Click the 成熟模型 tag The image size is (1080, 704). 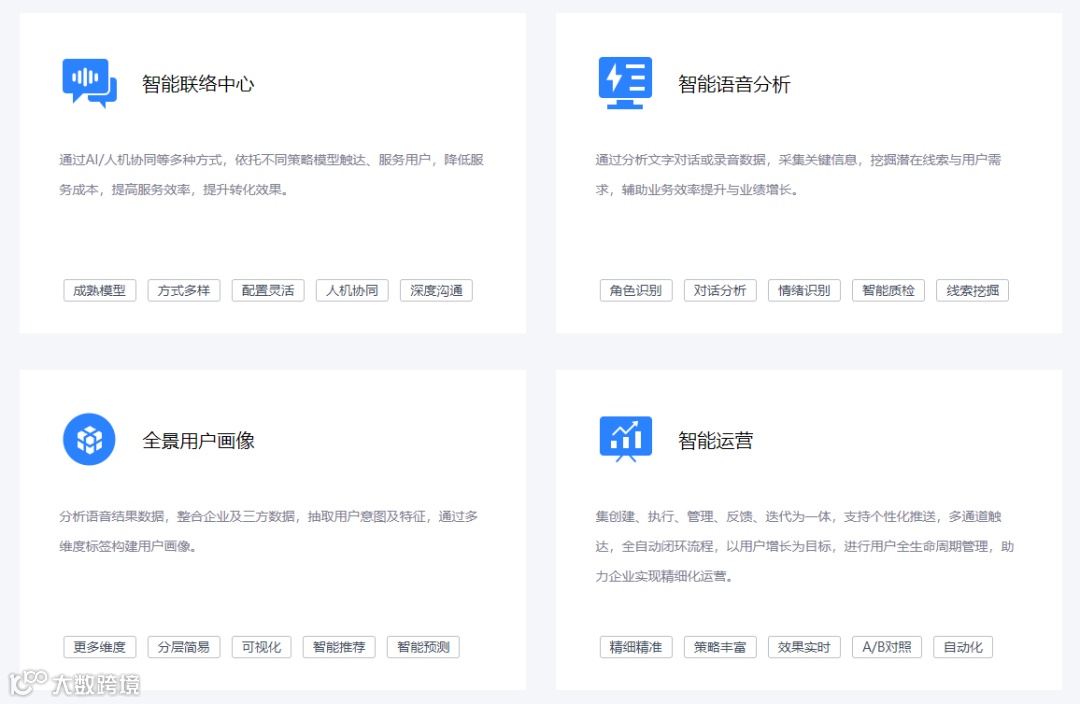tap(99, 290)
